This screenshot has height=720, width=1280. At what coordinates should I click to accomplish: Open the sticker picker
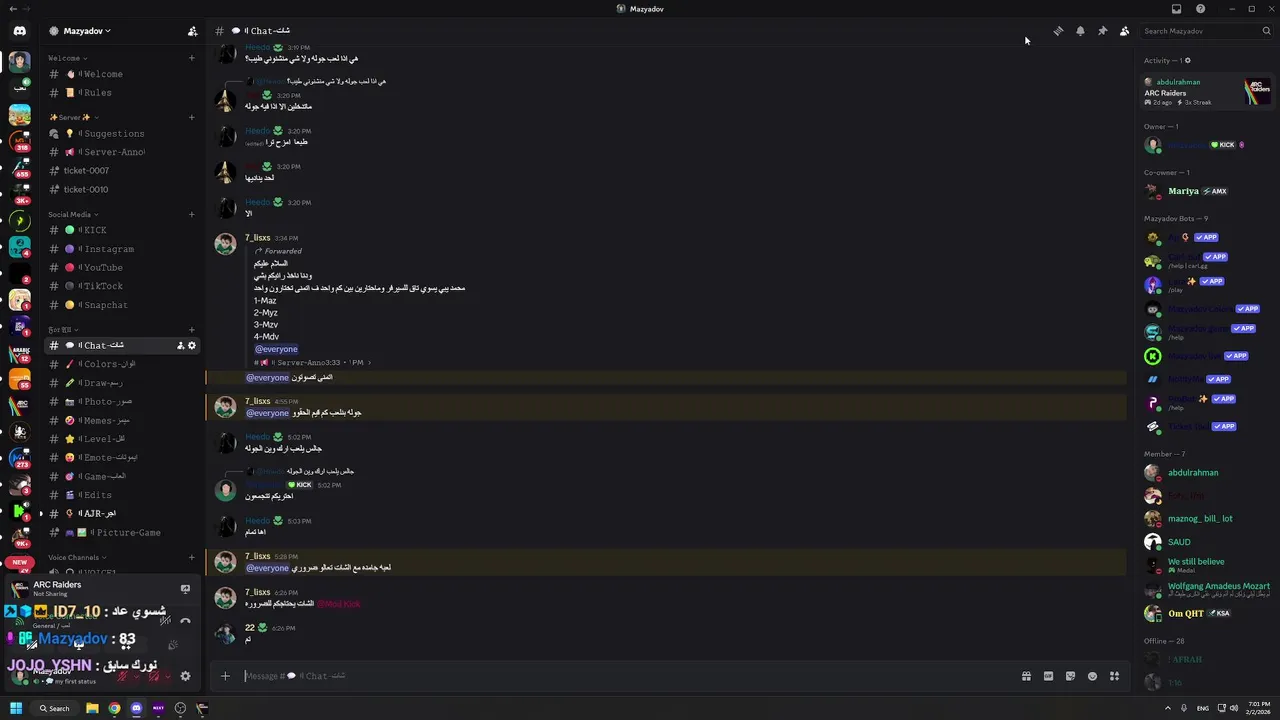pos(1070,676)
